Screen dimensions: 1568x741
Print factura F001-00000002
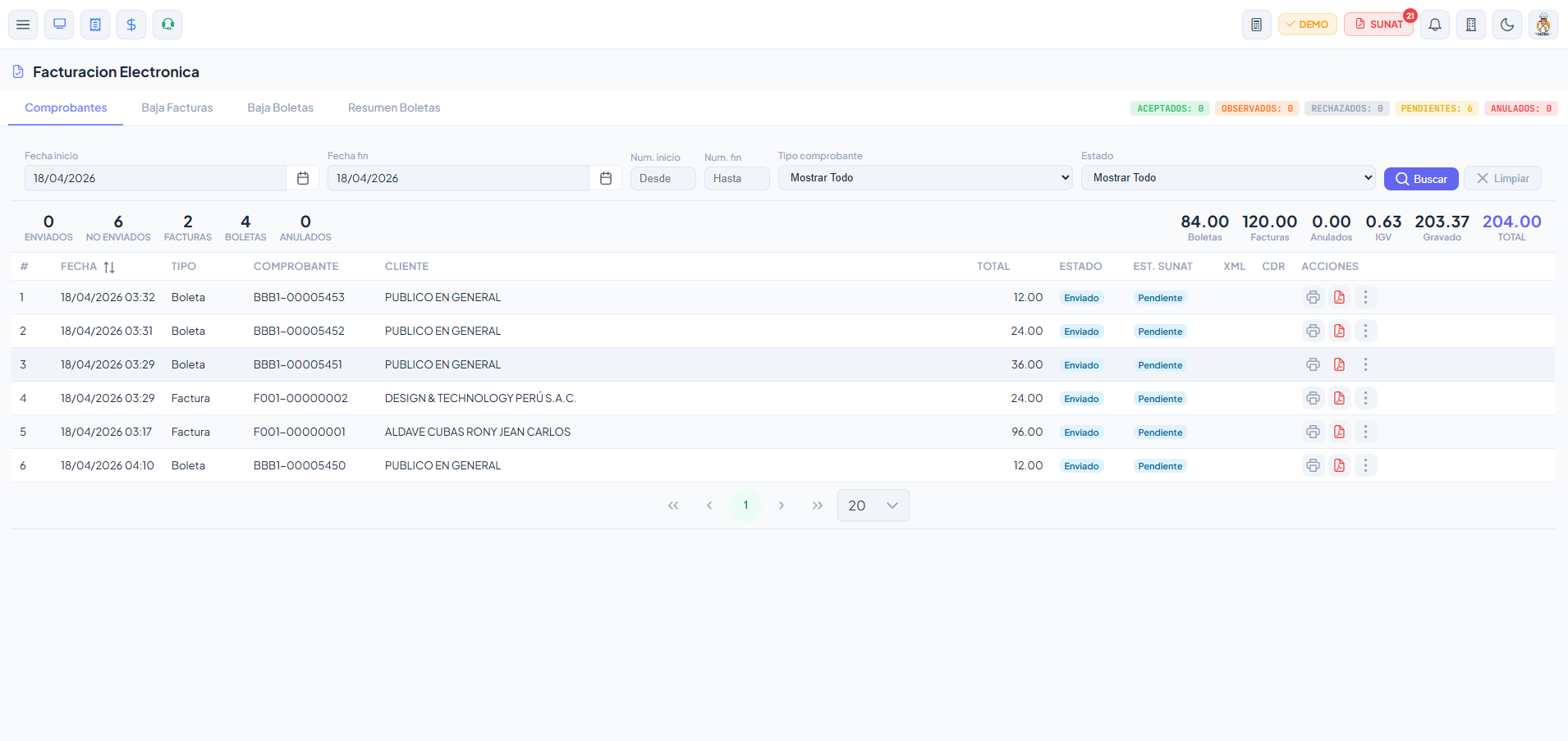click(1314, 398)
